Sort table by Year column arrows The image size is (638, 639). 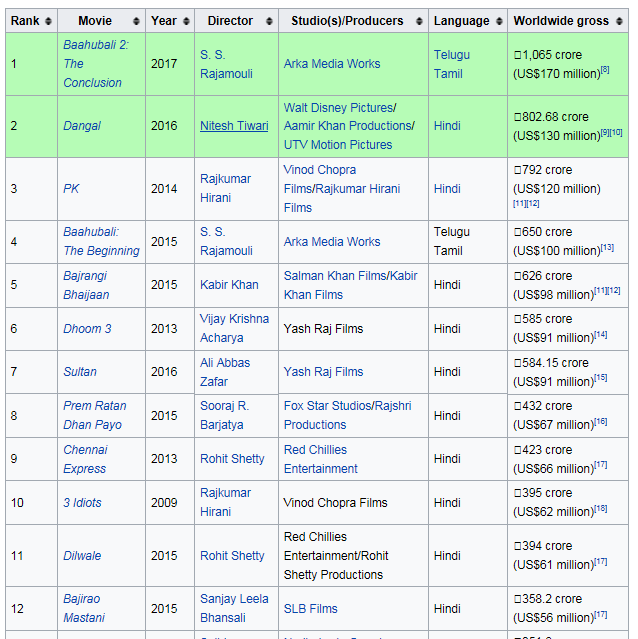click(x=186, y=21)
